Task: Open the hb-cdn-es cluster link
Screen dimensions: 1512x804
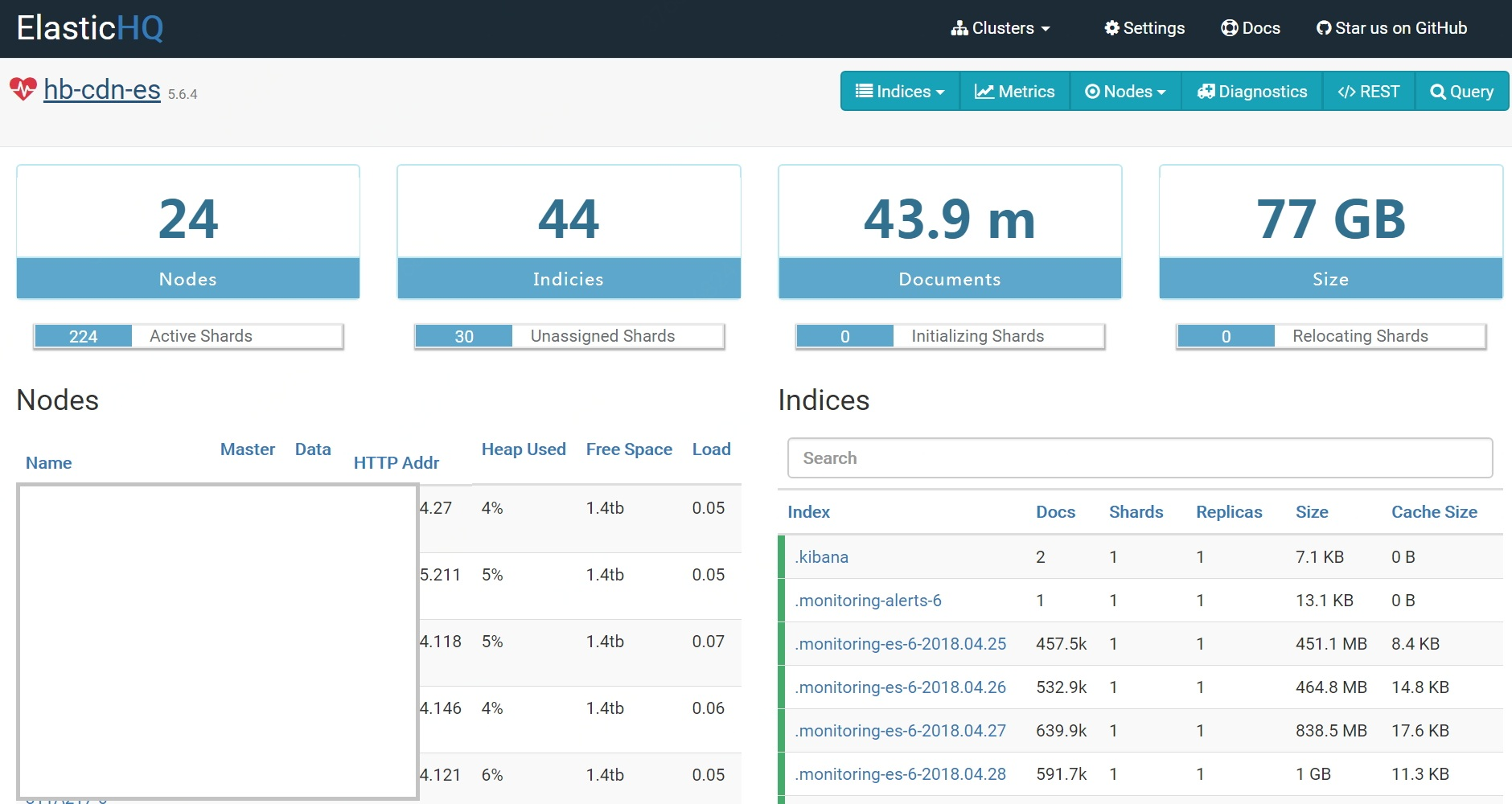Action: click(102, 89)
